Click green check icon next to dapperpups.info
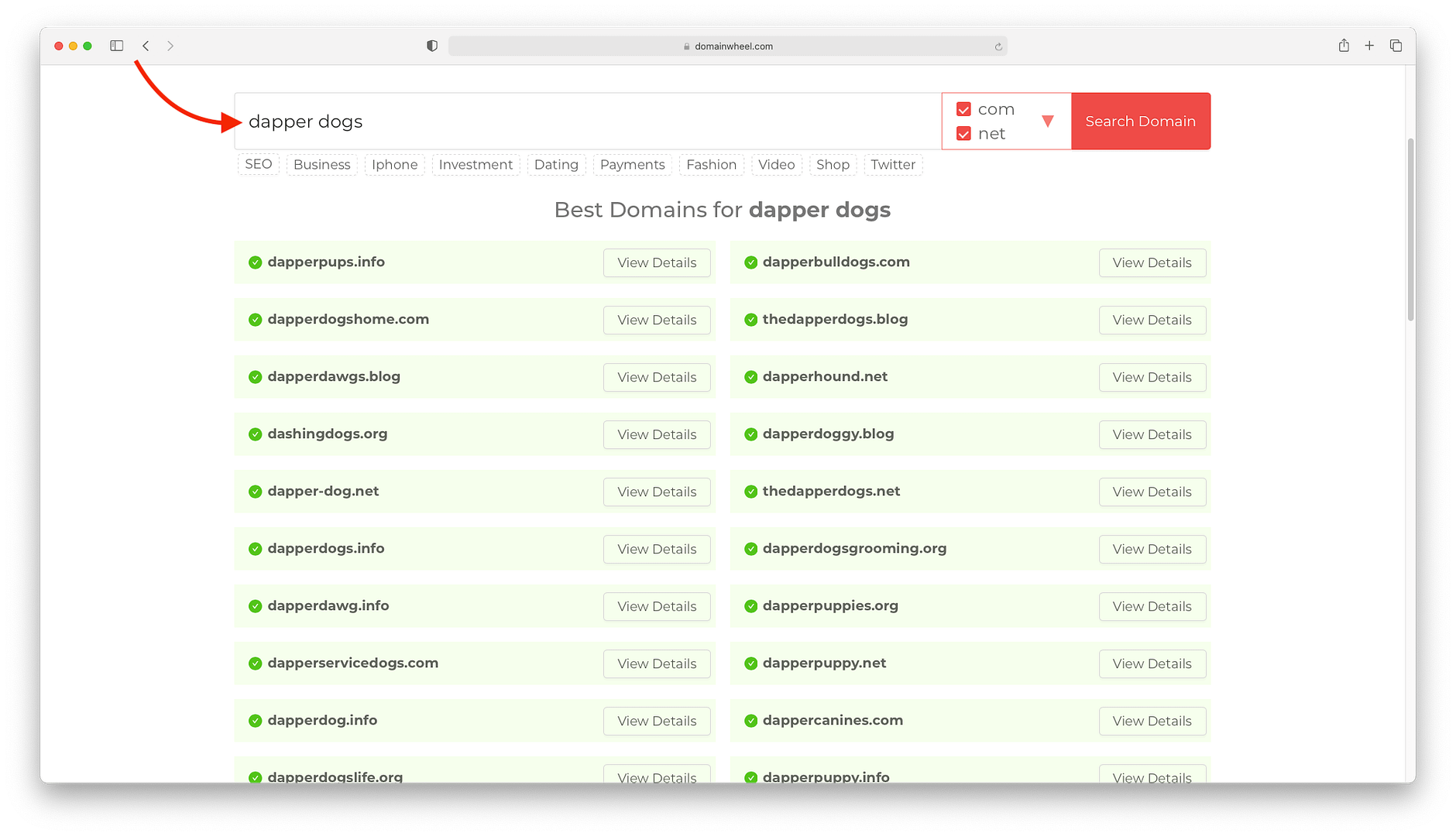This screenshot has height=836, width=1456. [x=255, y=262]
